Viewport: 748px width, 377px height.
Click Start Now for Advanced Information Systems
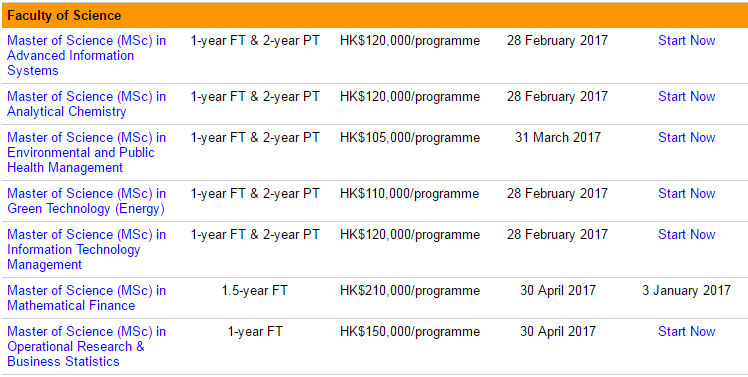point(686,41)
